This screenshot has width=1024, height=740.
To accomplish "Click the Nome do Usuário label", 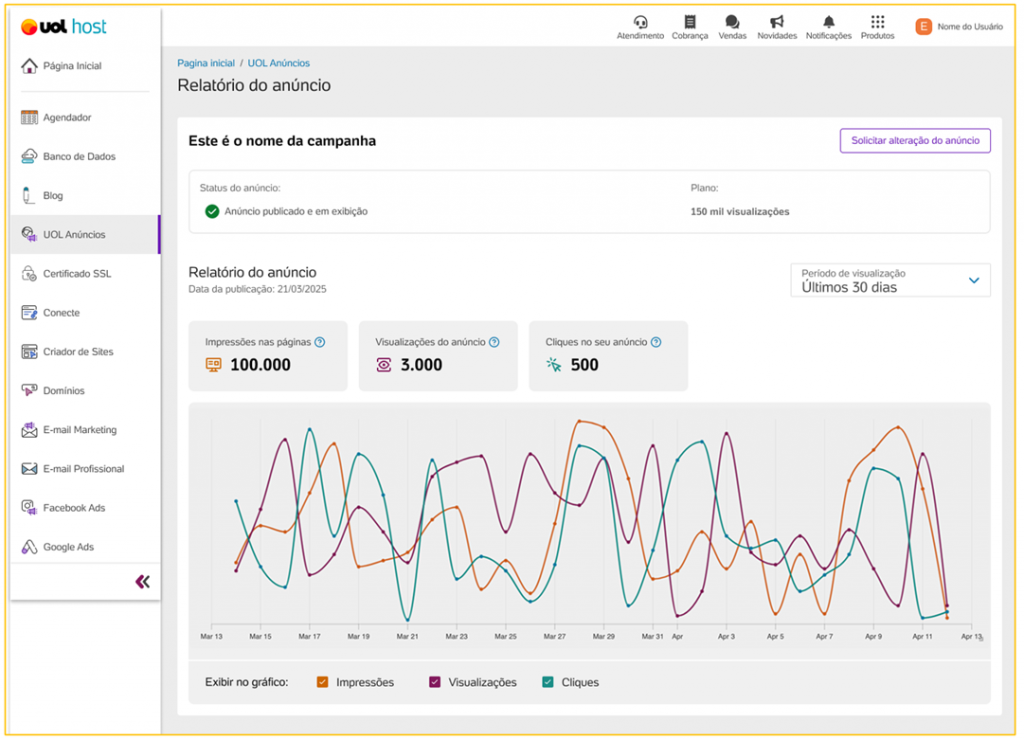I will pyautogui.click(x=970, y=27).
